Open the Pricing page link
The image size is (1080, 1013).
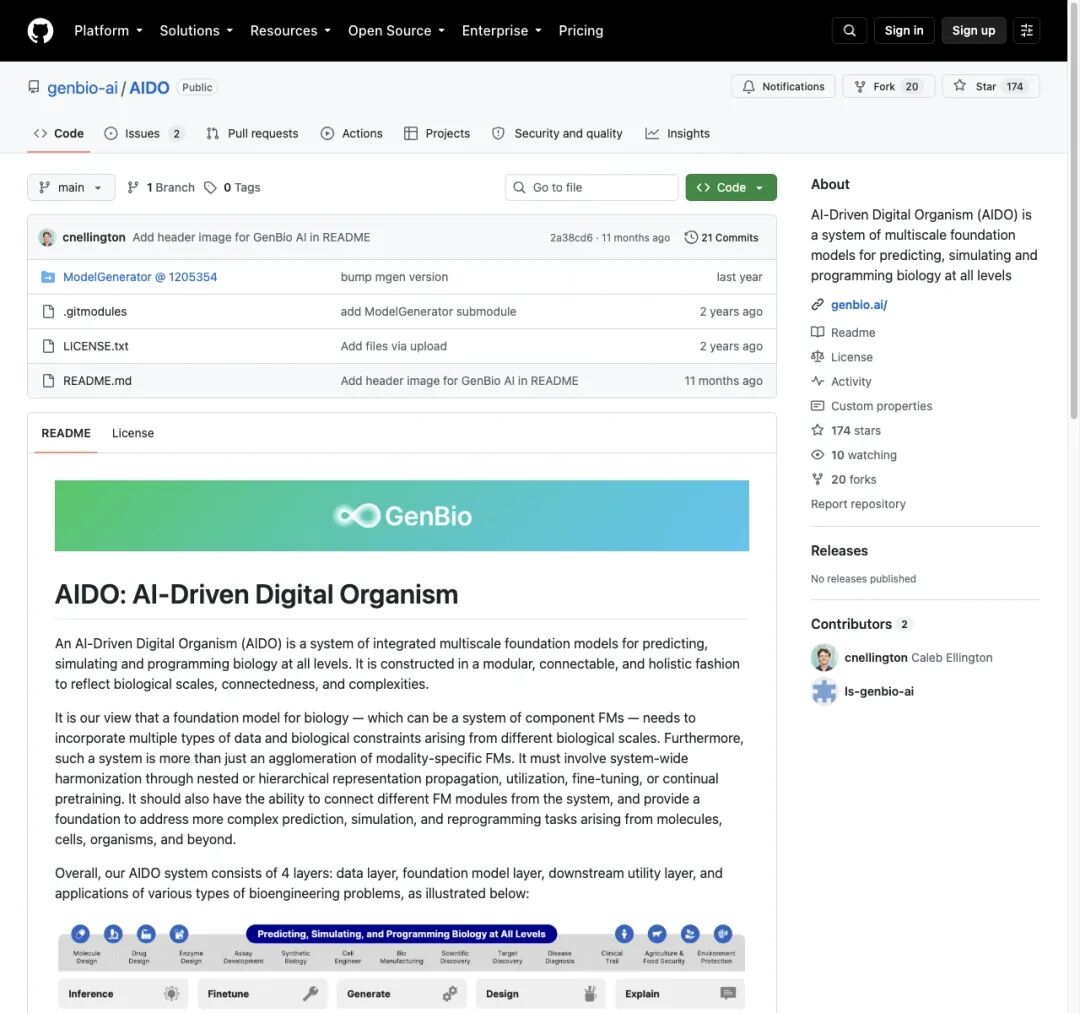(581, 30)
